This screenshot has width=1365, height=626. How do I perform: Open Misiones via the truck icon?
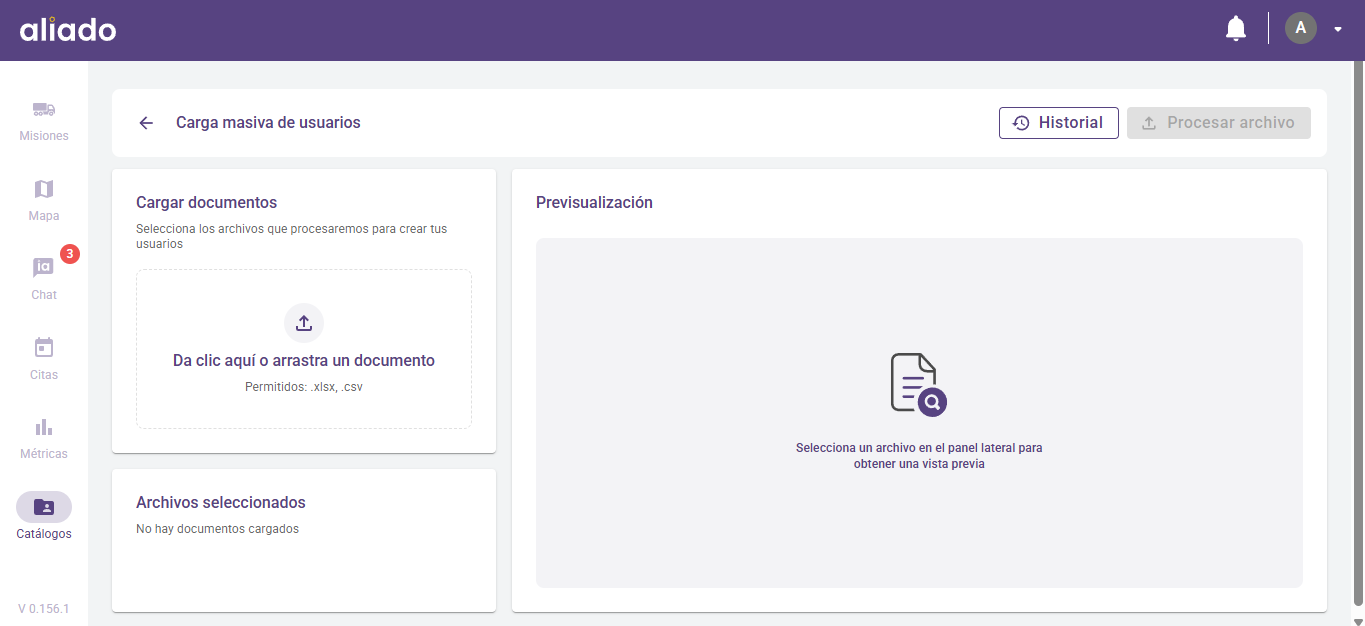point(44,109)
